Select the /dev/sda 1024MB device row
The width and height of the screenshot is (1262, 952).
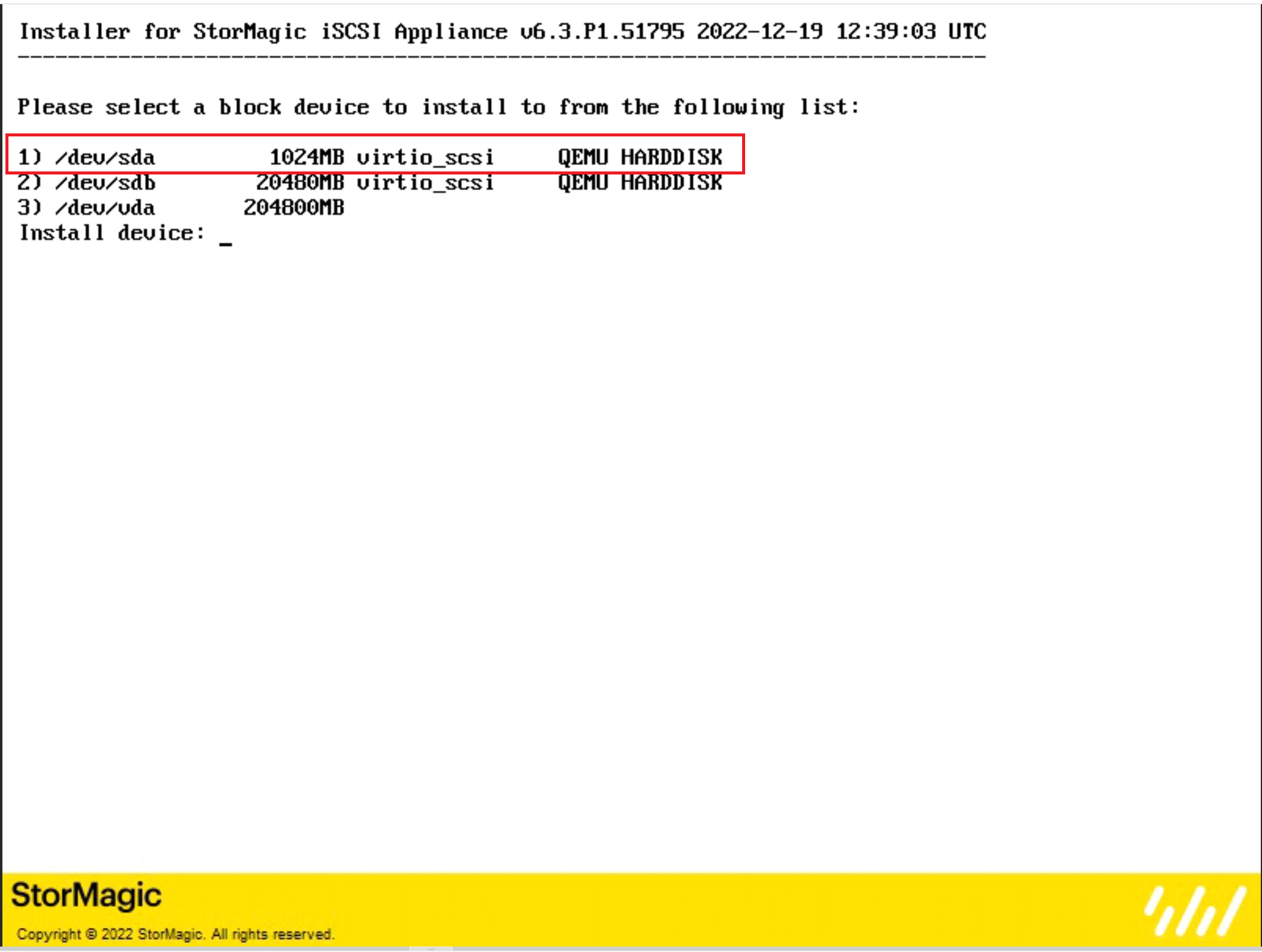[370, 157]
